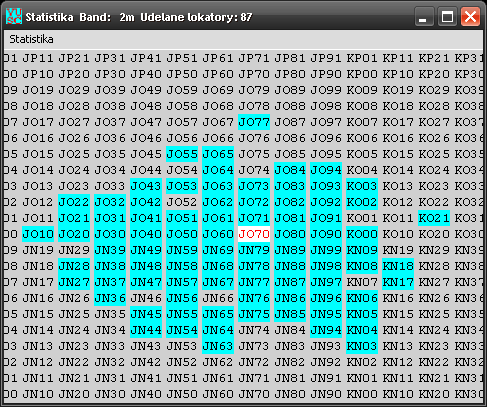This screenshot has width=487, height=407.
Task: Click the unworked JP51 locator in top row
Action: 182,58
